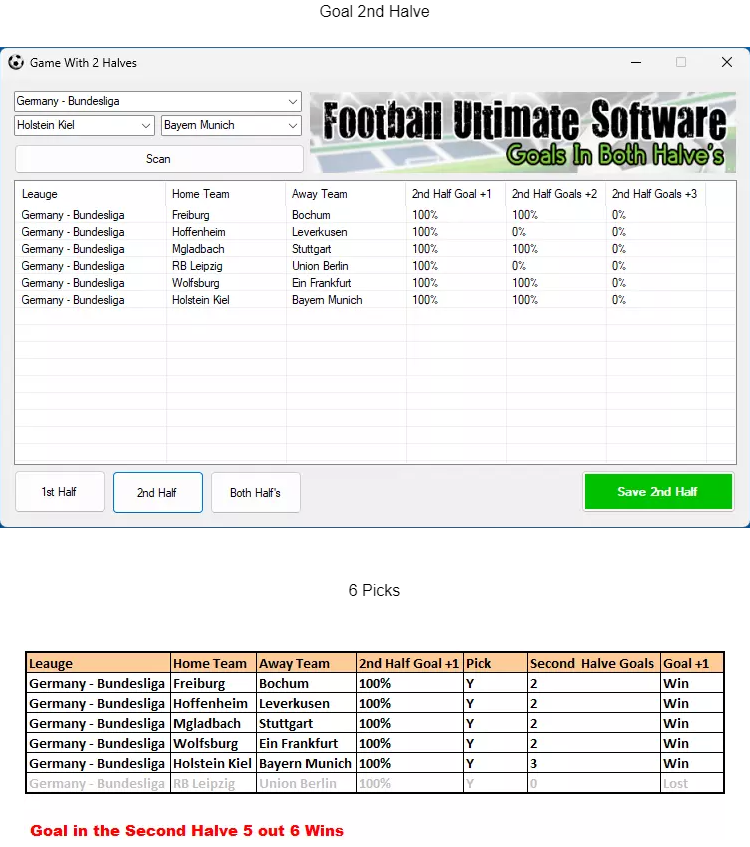This screenshot has height=847, width=750.
Task: Click the Lost result cell in picks table
Action: 693,783
